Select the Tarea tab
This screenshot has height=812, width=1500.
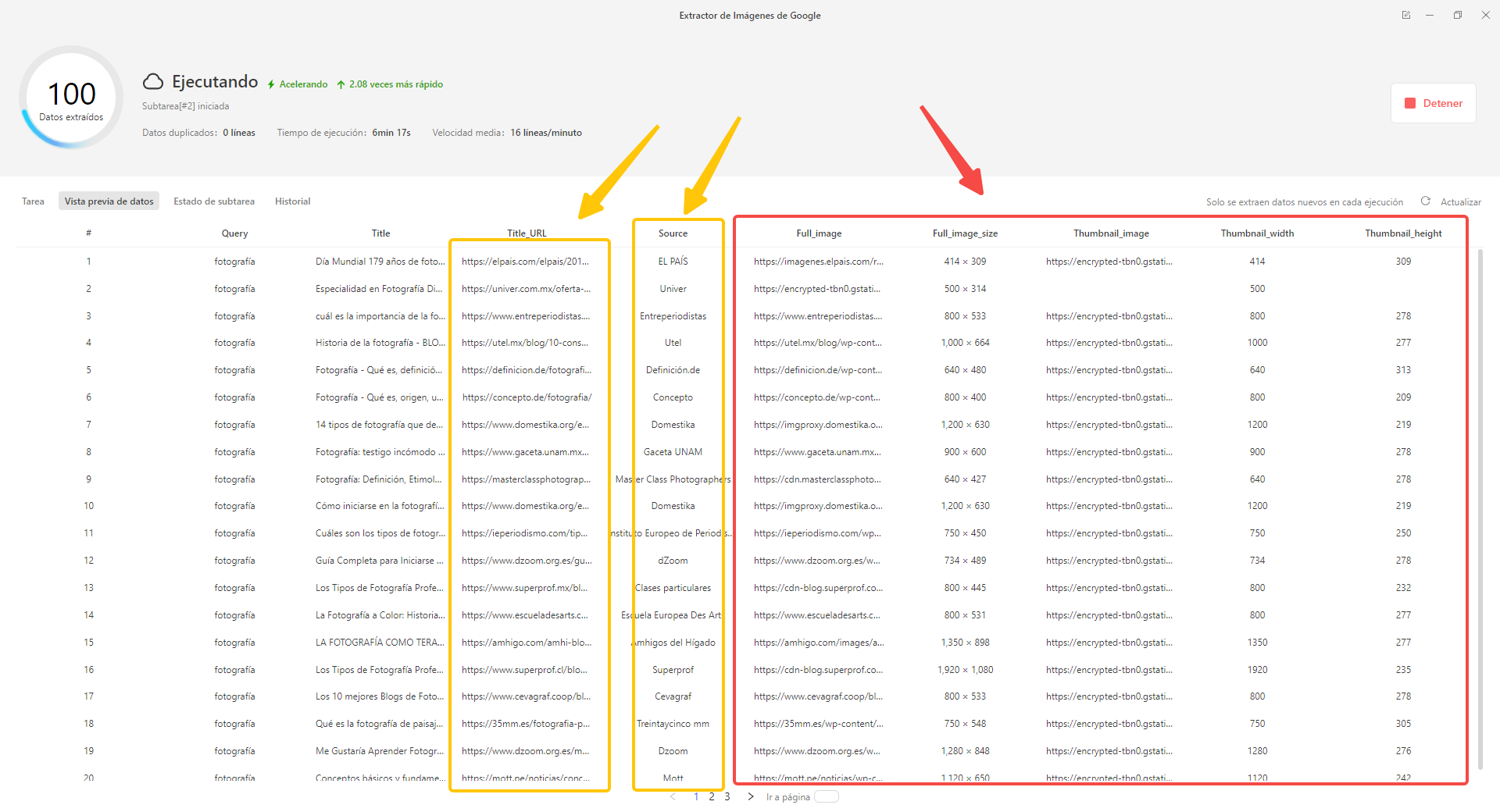click(x=32, y=201)
